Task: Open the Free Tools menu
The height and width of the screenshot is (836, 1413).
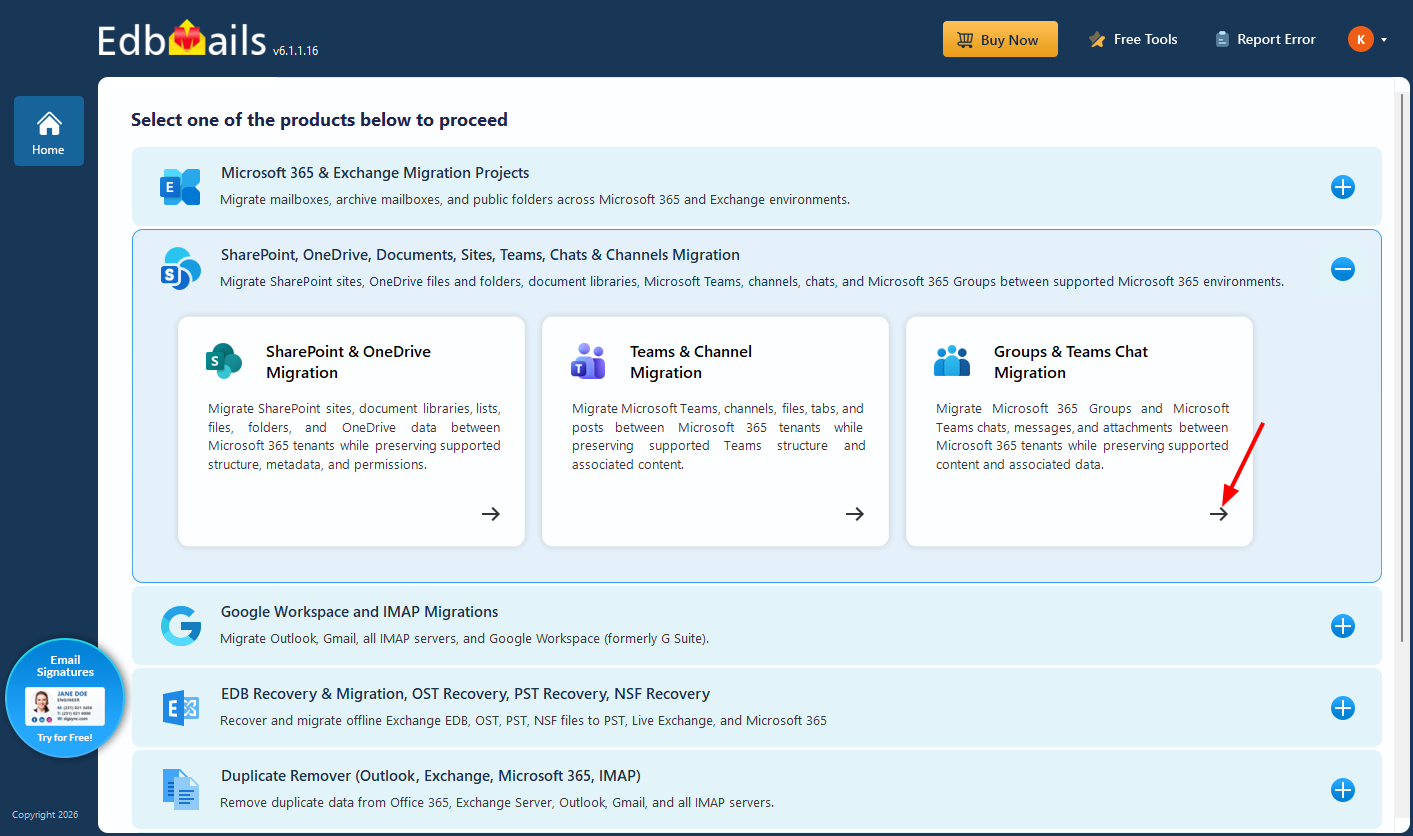Action: point(1133,40)
